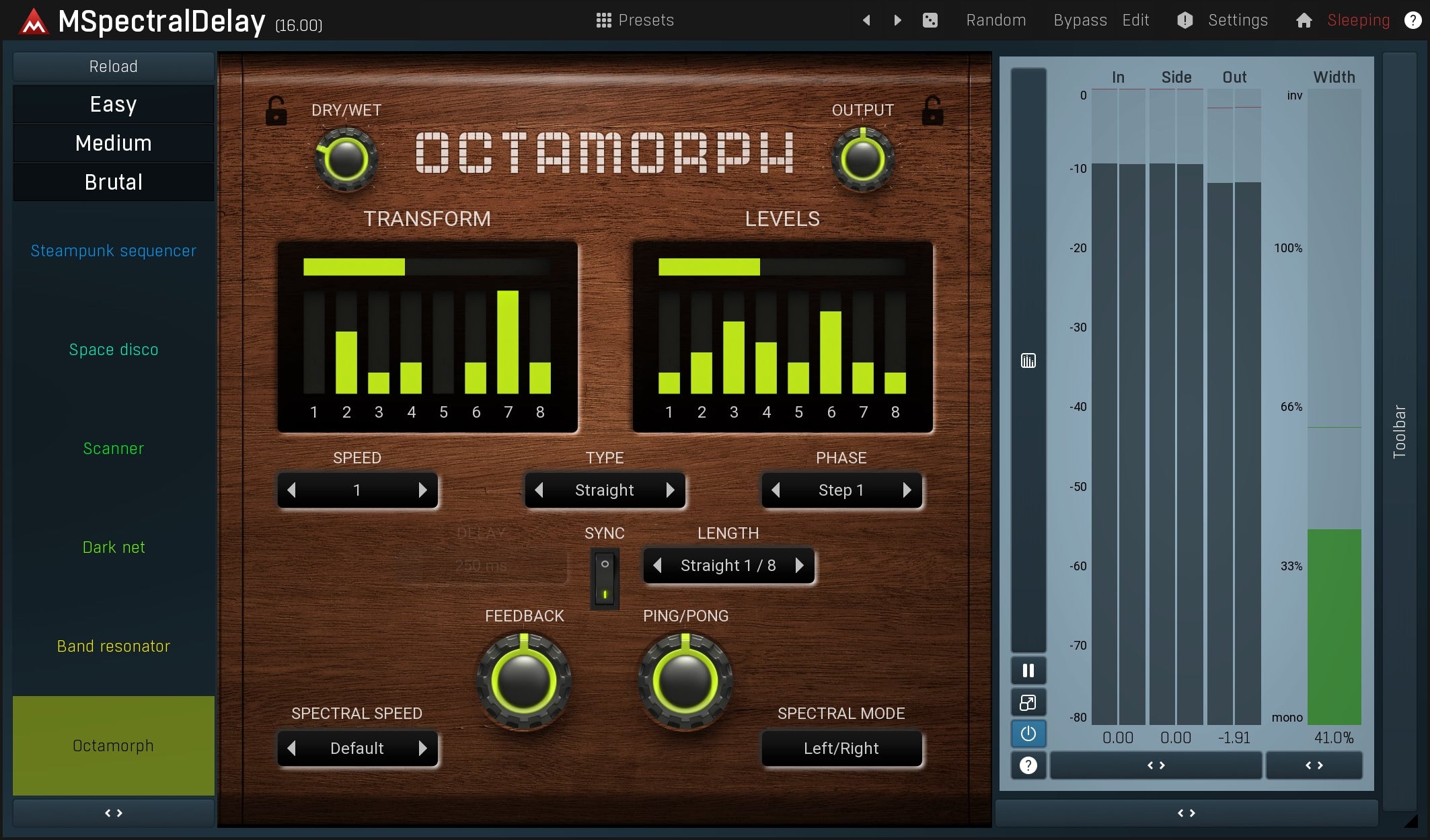The image size is (1430, 840).
Task: Open the Settings menu
Action: (x=1238, y=20)
